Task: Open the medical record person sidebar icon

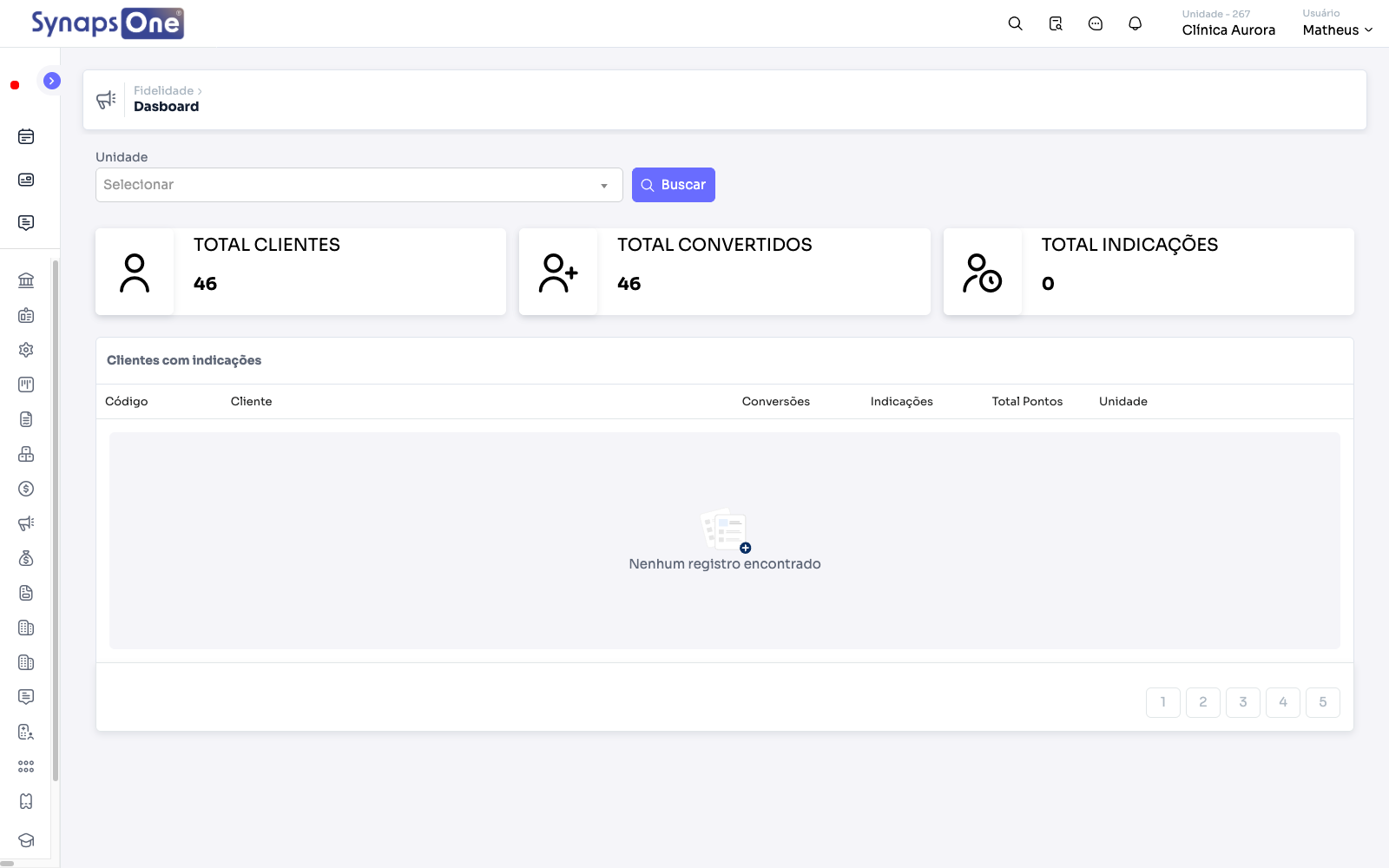Action: 26,732
